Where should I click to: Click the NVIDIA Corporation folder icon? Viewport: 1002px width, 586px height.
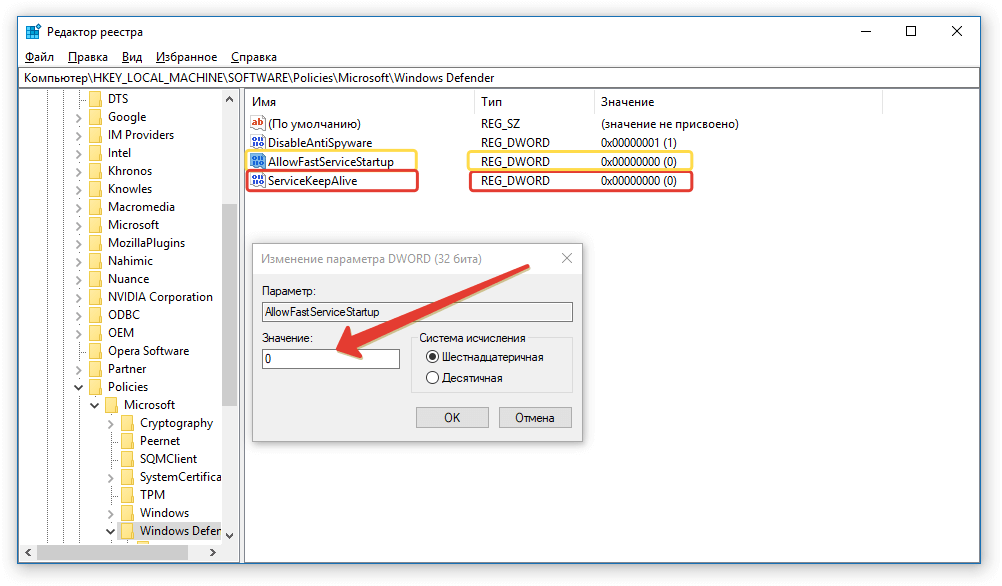95,297
